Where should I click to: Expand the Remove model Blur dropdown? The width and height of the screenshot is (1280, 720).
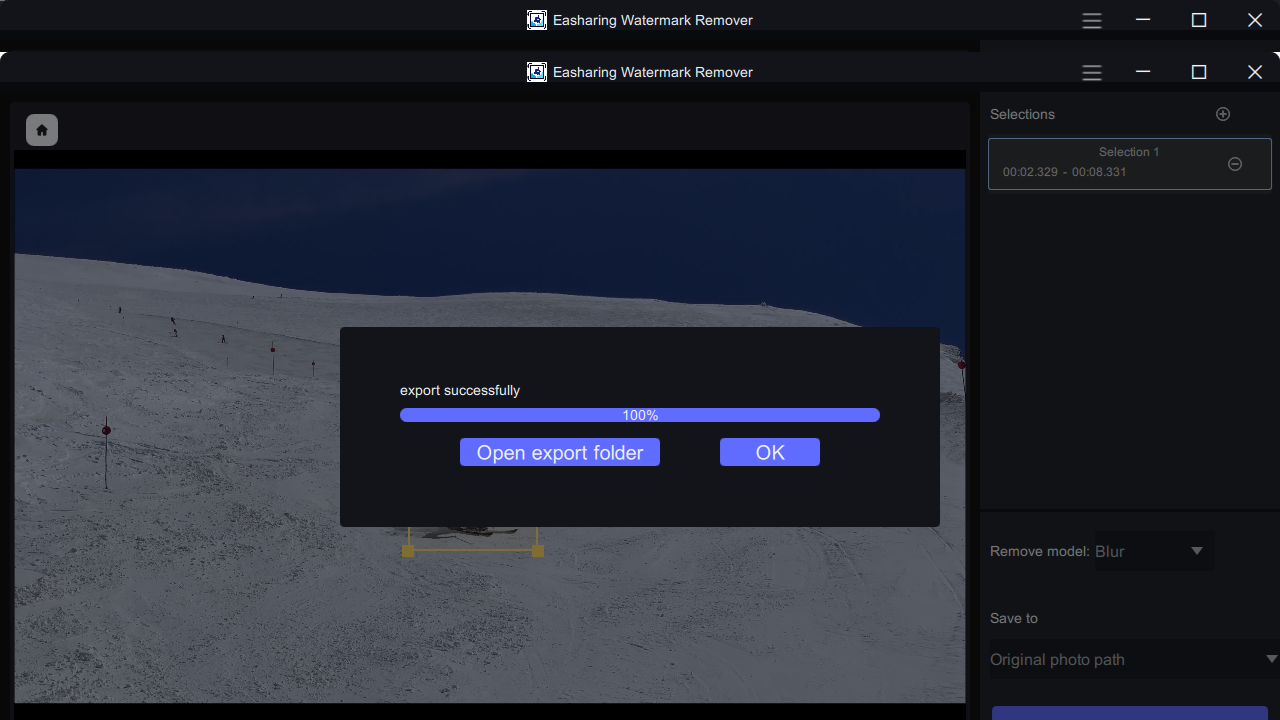[x=1154, y=551]
